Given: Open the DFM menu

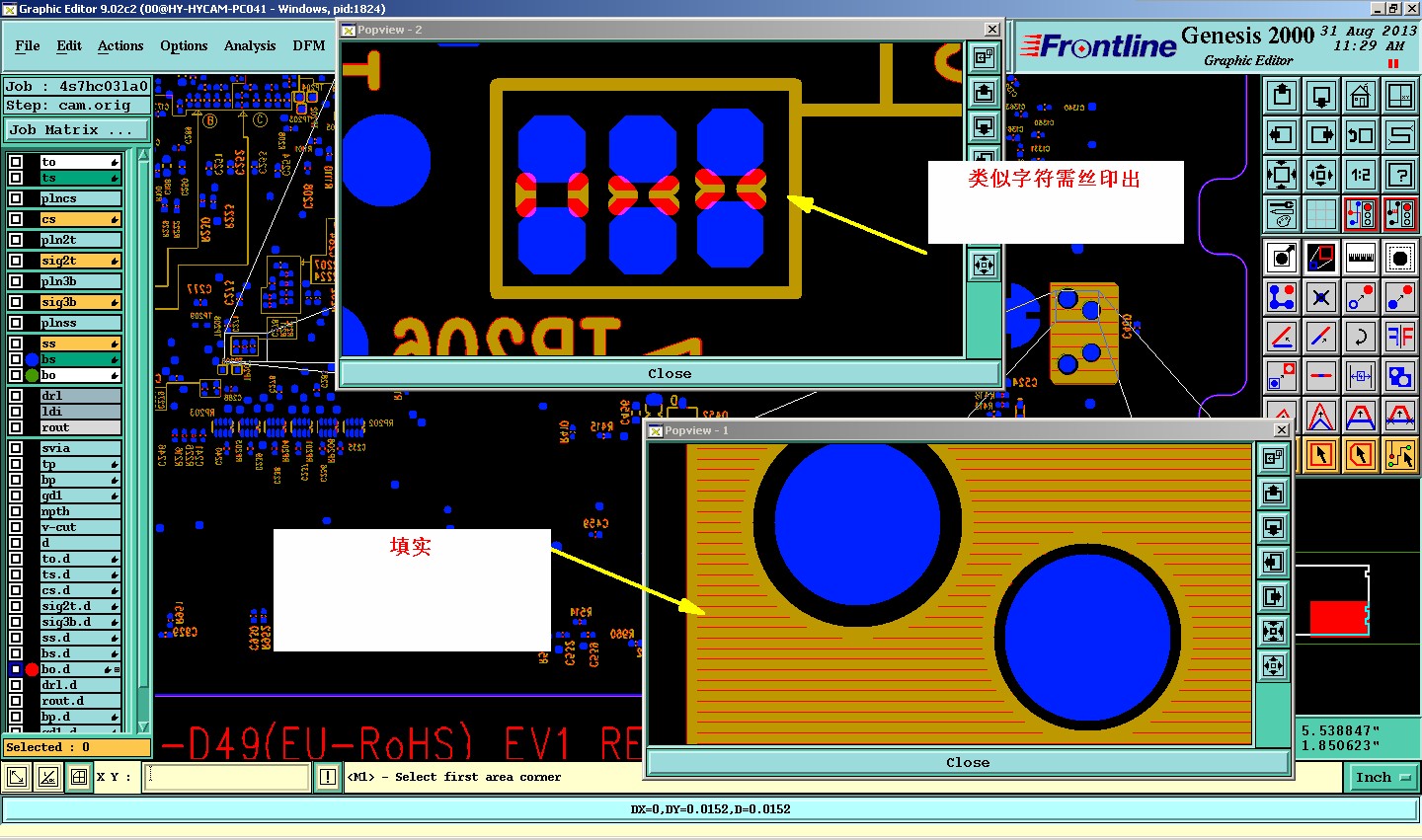Looking at the screenshot, I should click(309, 45).
